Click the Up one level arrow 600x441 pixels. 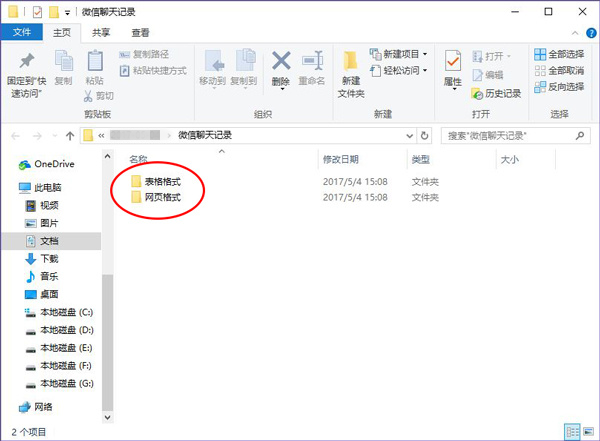point(70,136)
